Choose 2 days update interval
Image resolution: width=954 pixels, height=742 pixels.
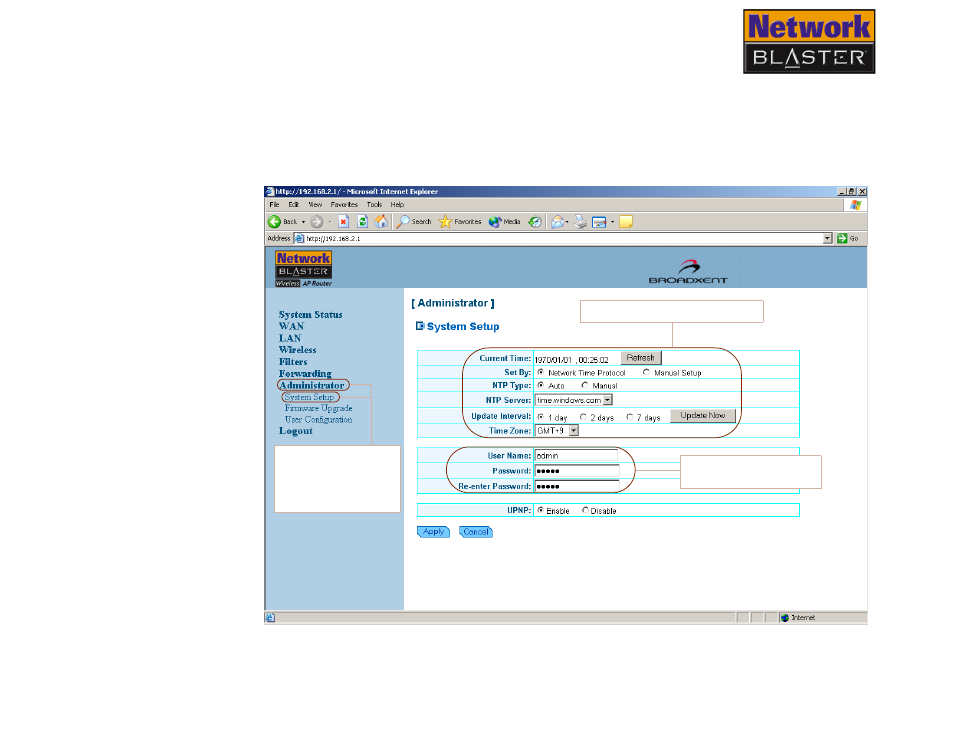tap(583, 417)
